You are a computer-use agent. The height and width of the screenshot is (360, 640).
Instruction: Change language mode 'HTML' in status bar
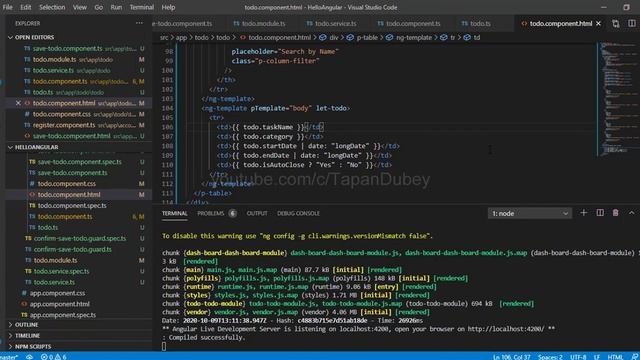point(615,357)
